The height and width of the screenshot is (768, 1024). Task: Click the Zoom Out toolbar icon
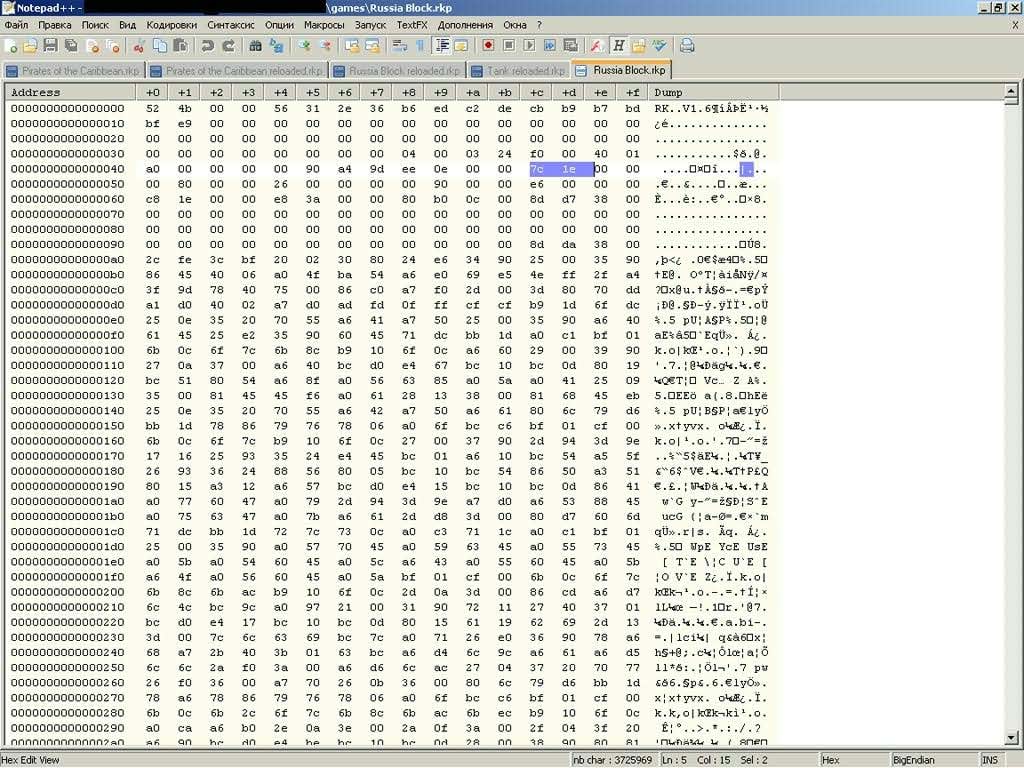tap(325, 46)
